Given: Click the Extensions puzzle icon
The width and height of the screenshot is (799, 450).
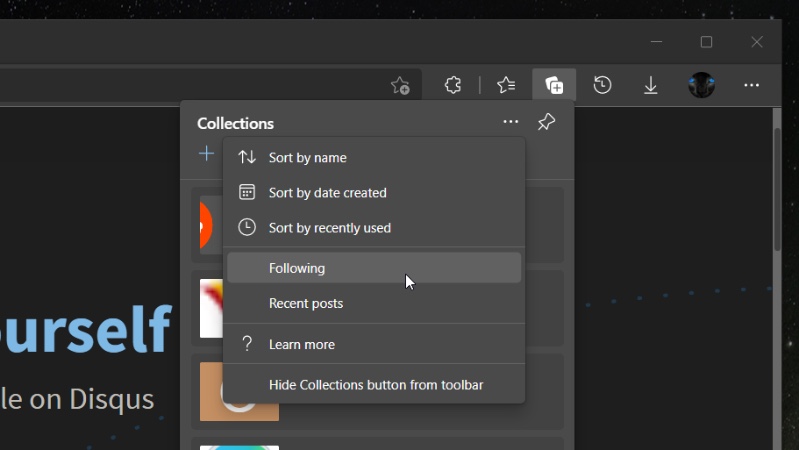Looking at the screenshot, I should pos(452,86).
